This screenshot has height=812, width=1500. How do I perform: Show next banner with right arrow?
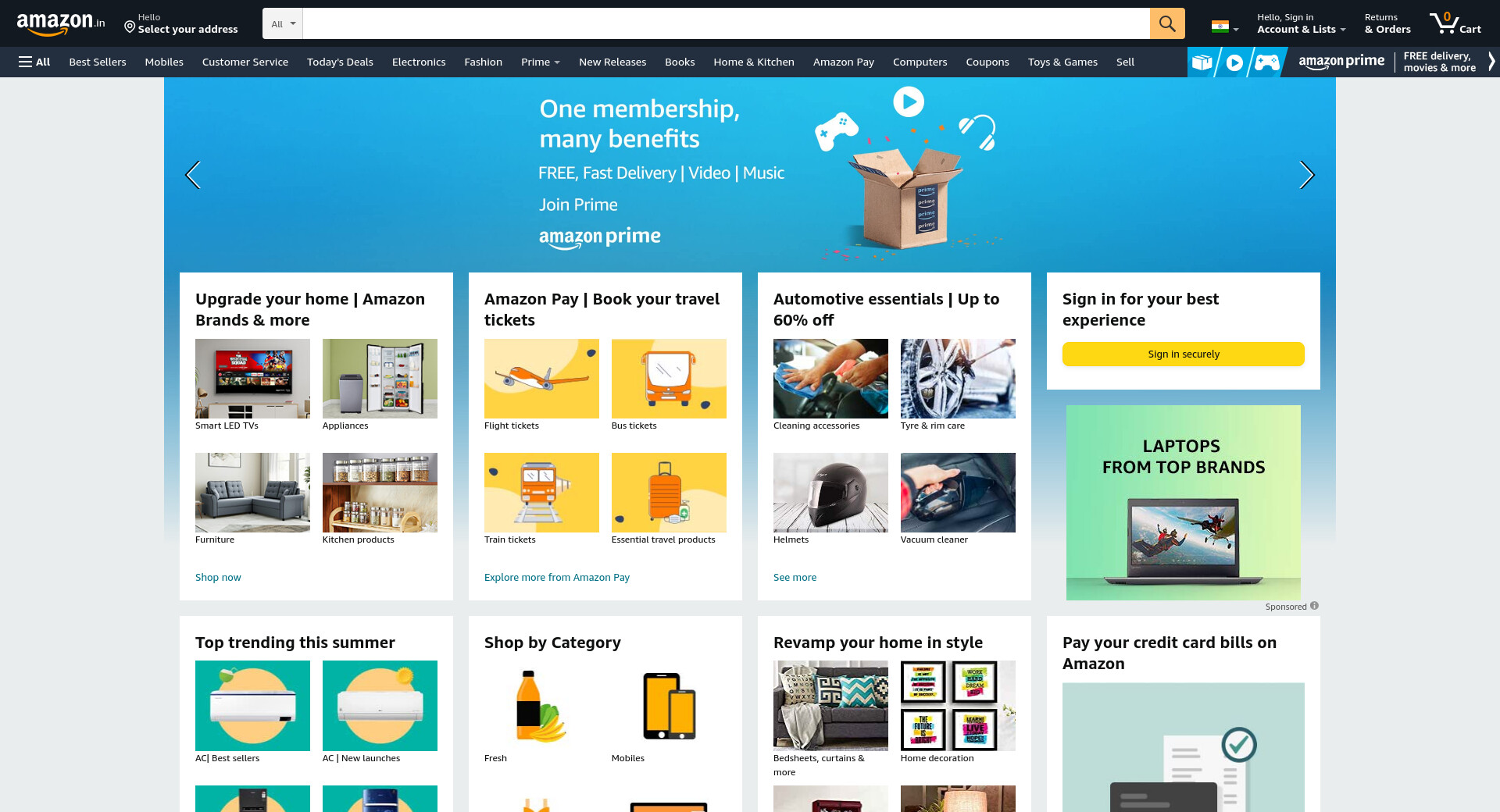pos(1306,175)
